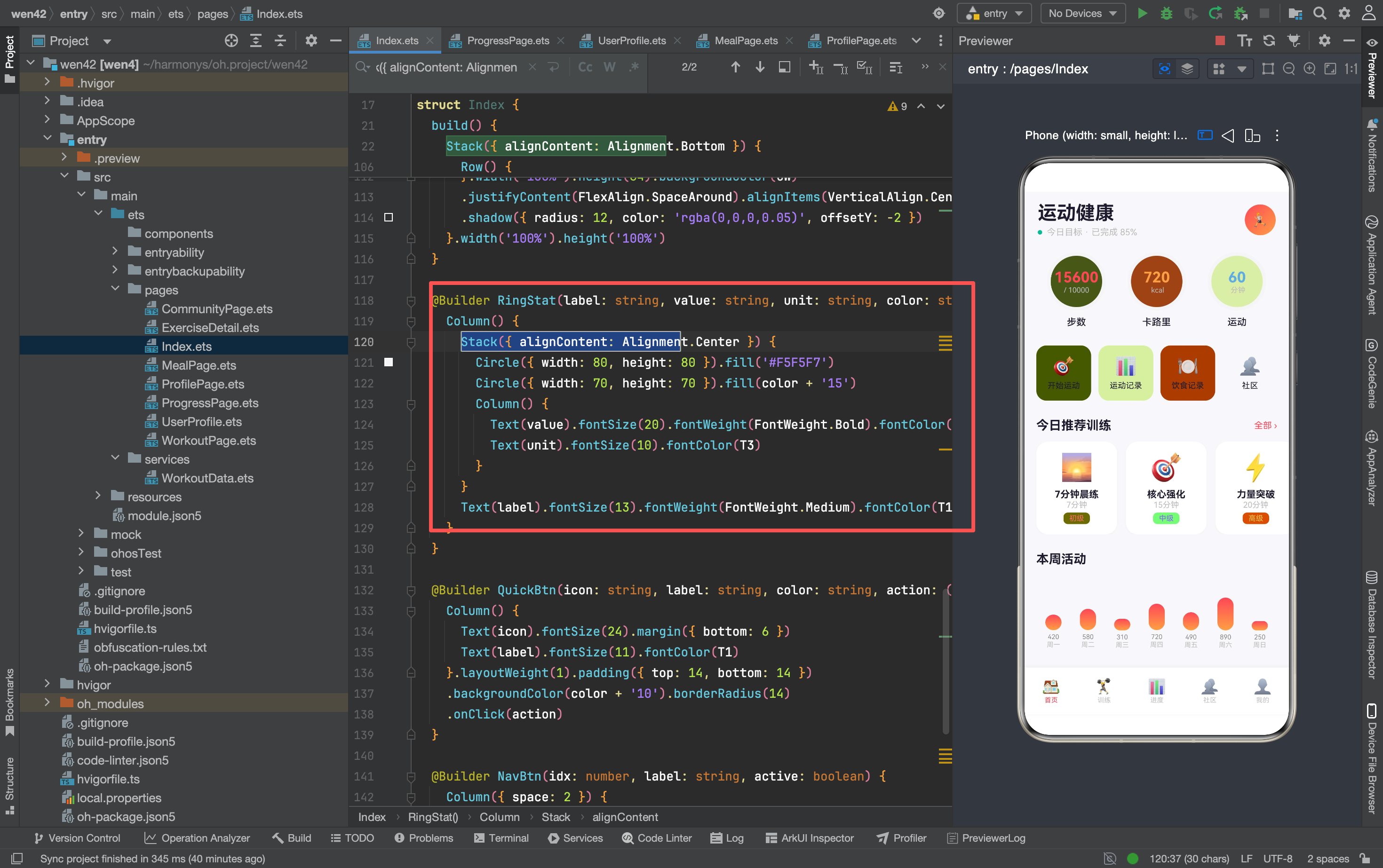Run the entry app with green play icon
Screen dimensions: 1383x868
[1142, 14]
